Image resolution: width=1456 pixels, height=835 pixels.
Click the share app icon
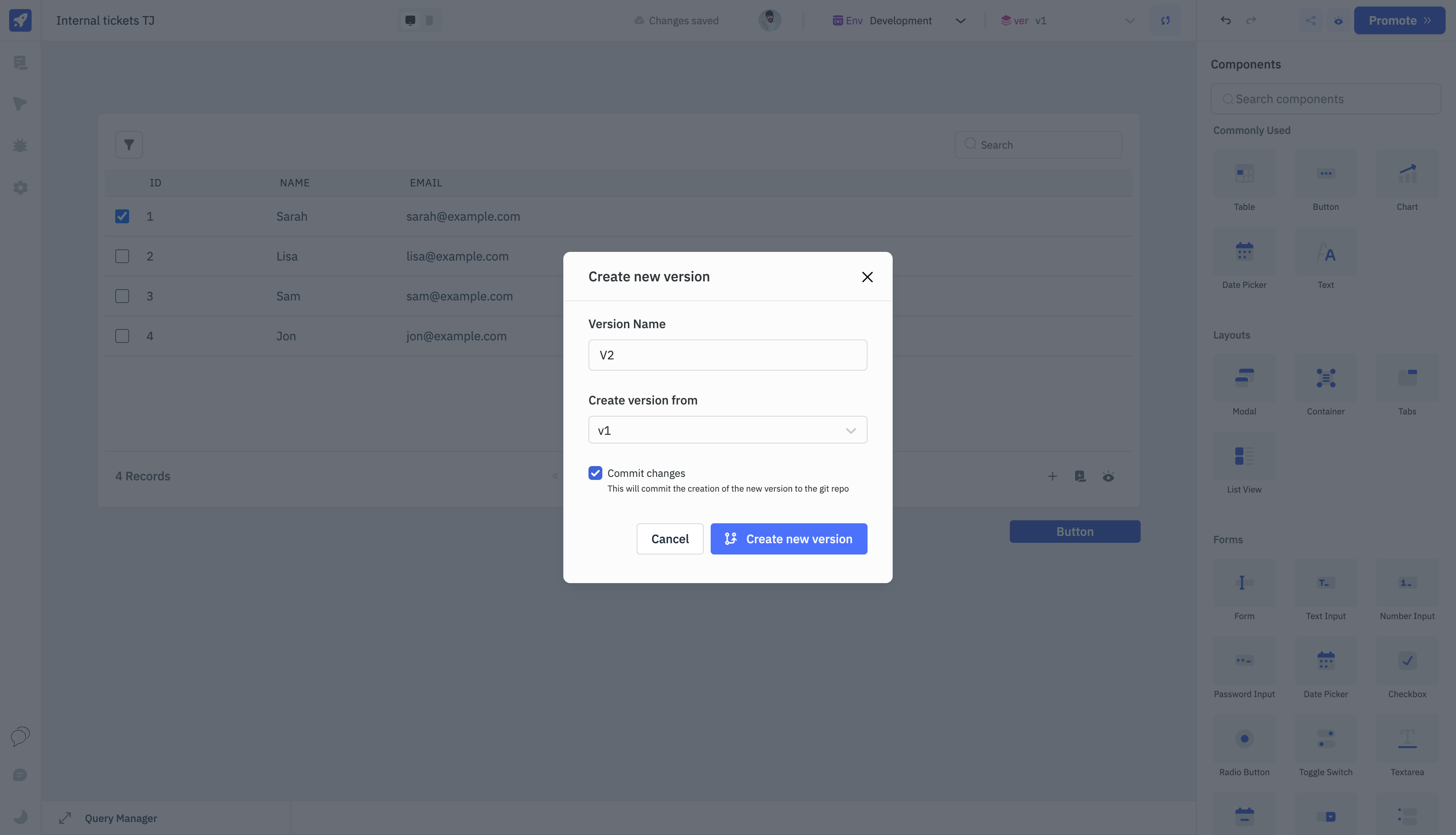1310,20
